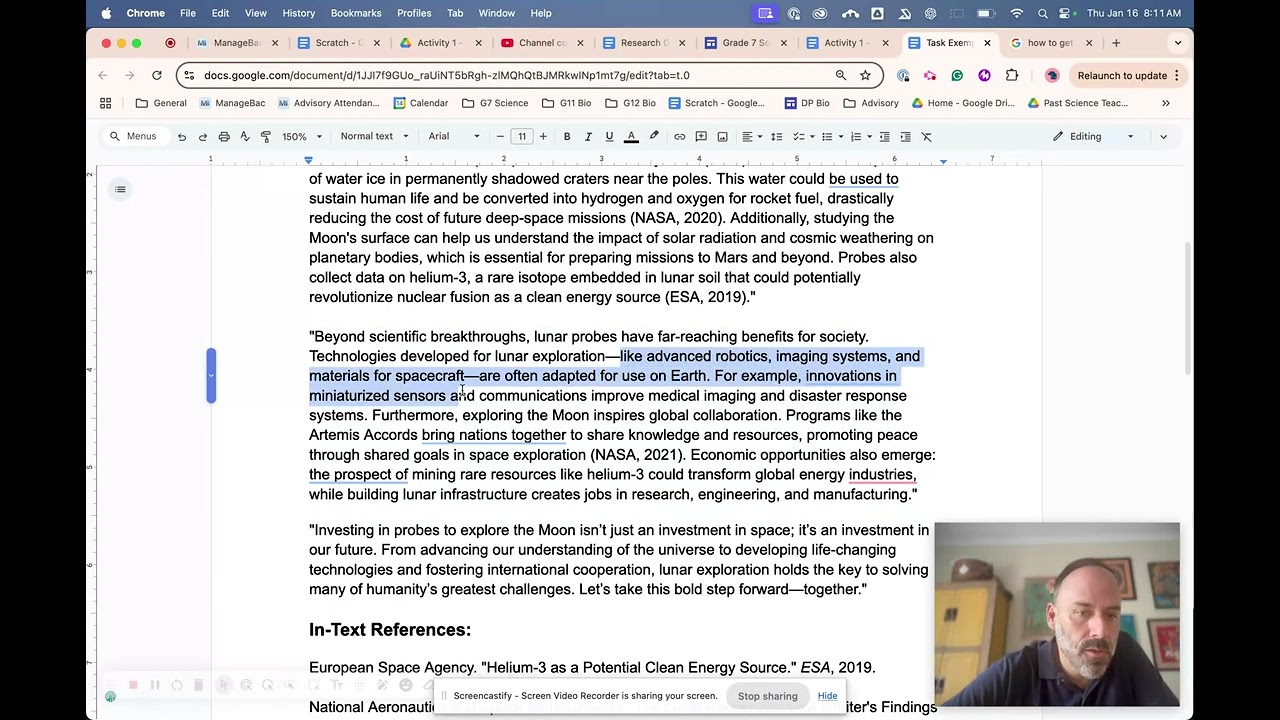This screenshot has width=1280, height=720.
Task: Open the highlight color tool
Action: 654,137
